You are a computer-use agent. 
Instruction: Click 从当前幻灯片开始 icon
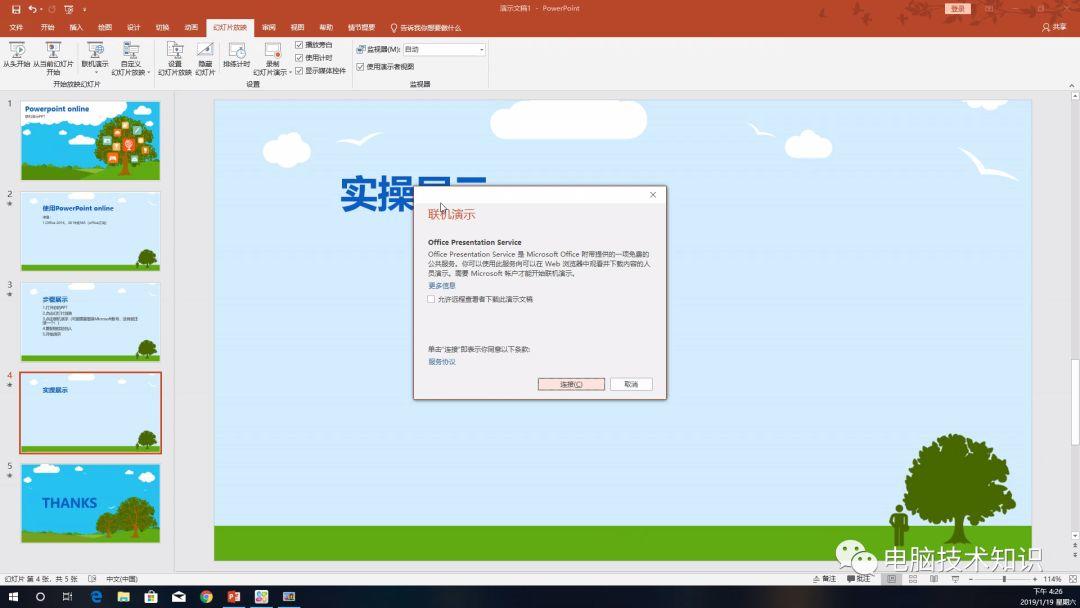coord(53,58)
